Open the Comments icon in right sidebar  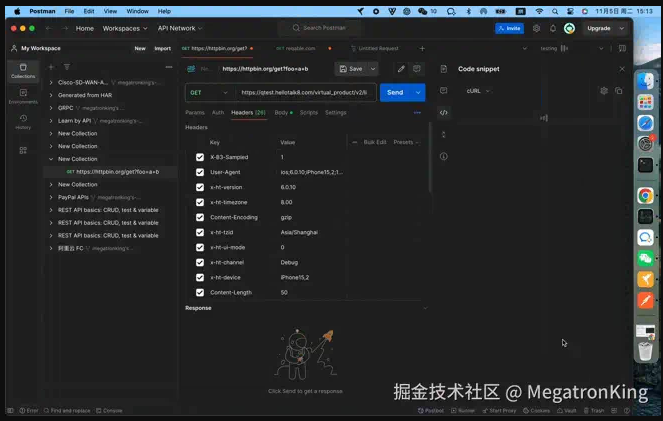coord(444,90)
